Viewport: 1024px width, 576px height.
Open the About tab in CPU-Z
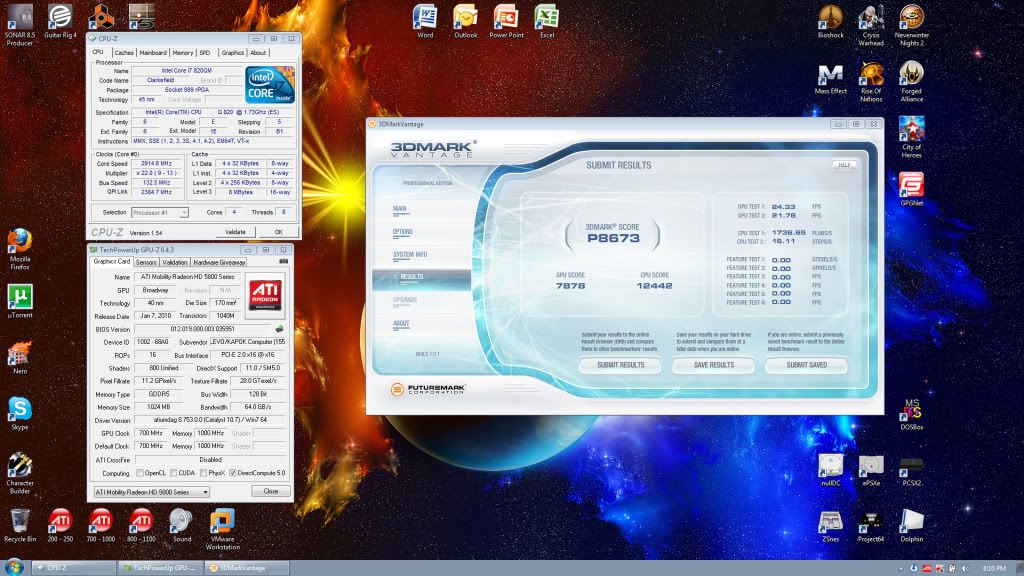tap(258, 53)
